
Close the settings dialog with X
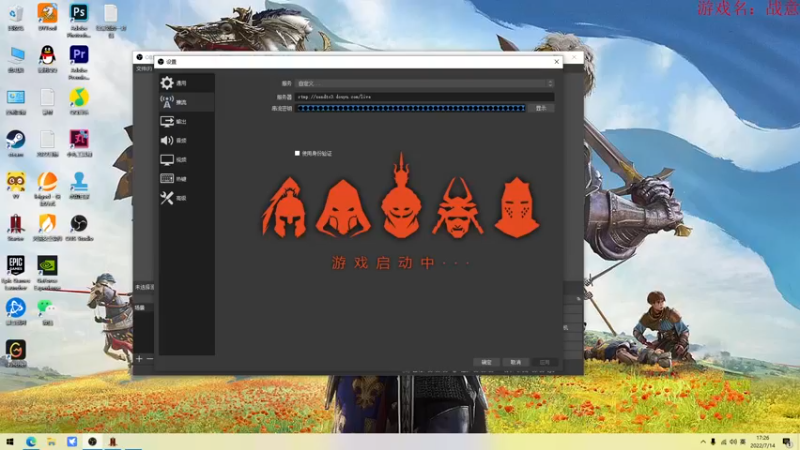557,62
